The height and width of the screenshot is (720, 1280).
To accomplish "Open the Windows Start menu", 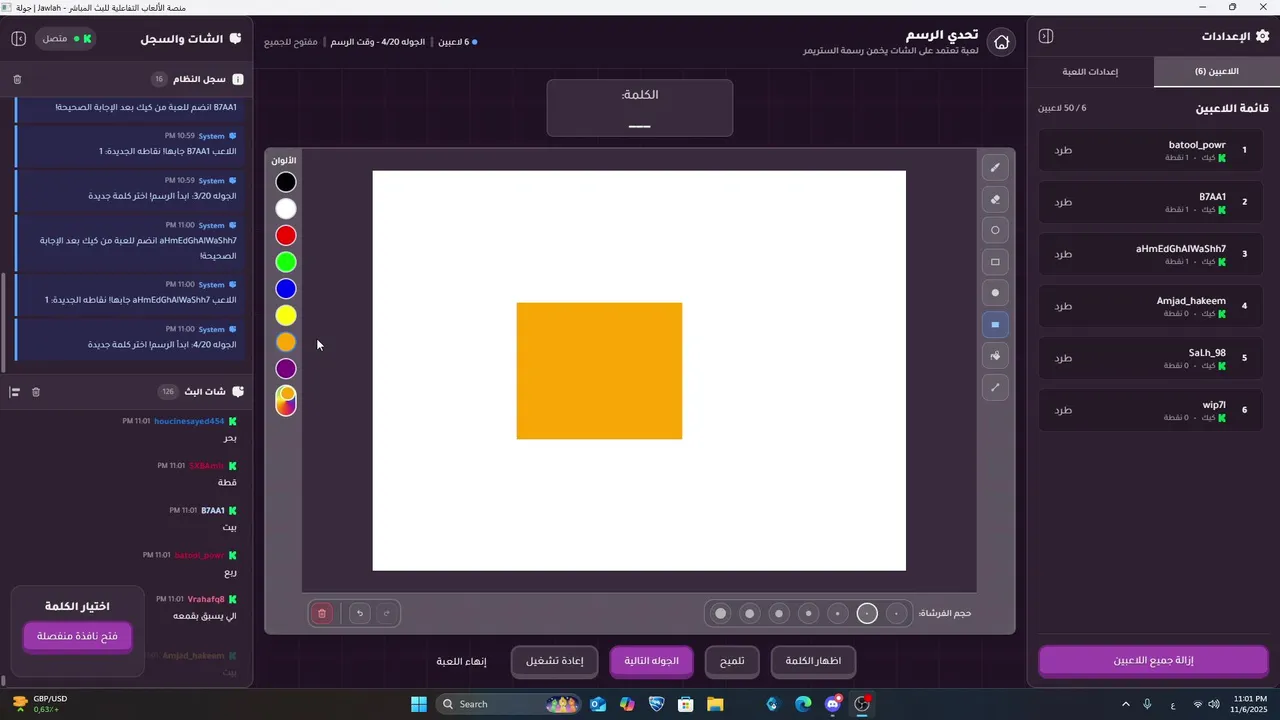I will [x=419, y=704].
